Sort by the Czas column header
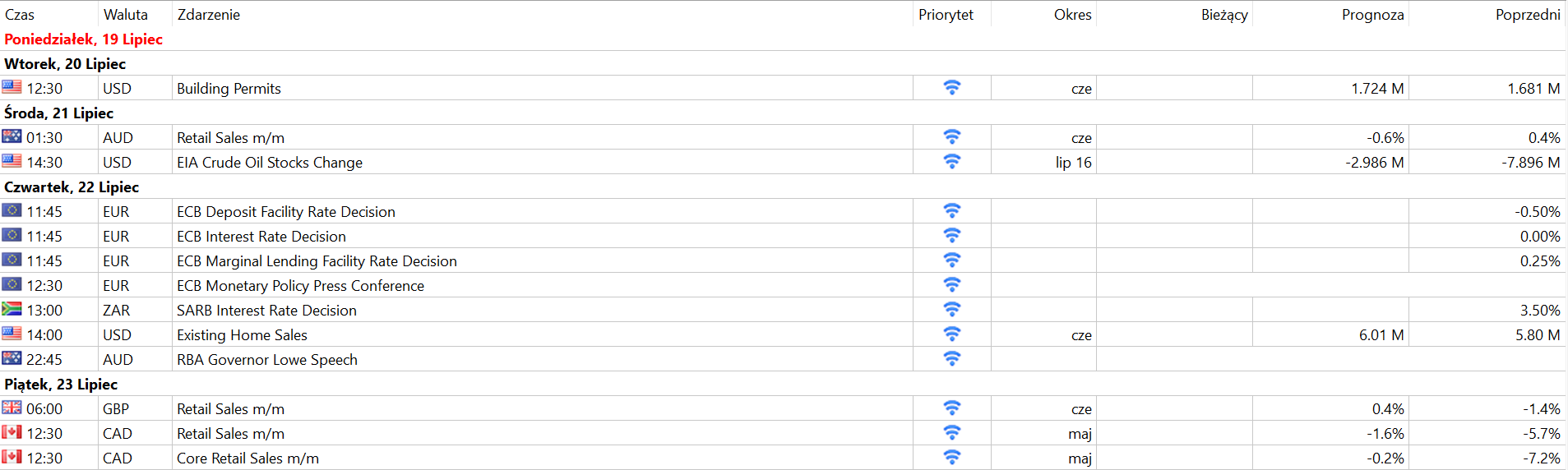1568x470 pixels. pos(20,14)
